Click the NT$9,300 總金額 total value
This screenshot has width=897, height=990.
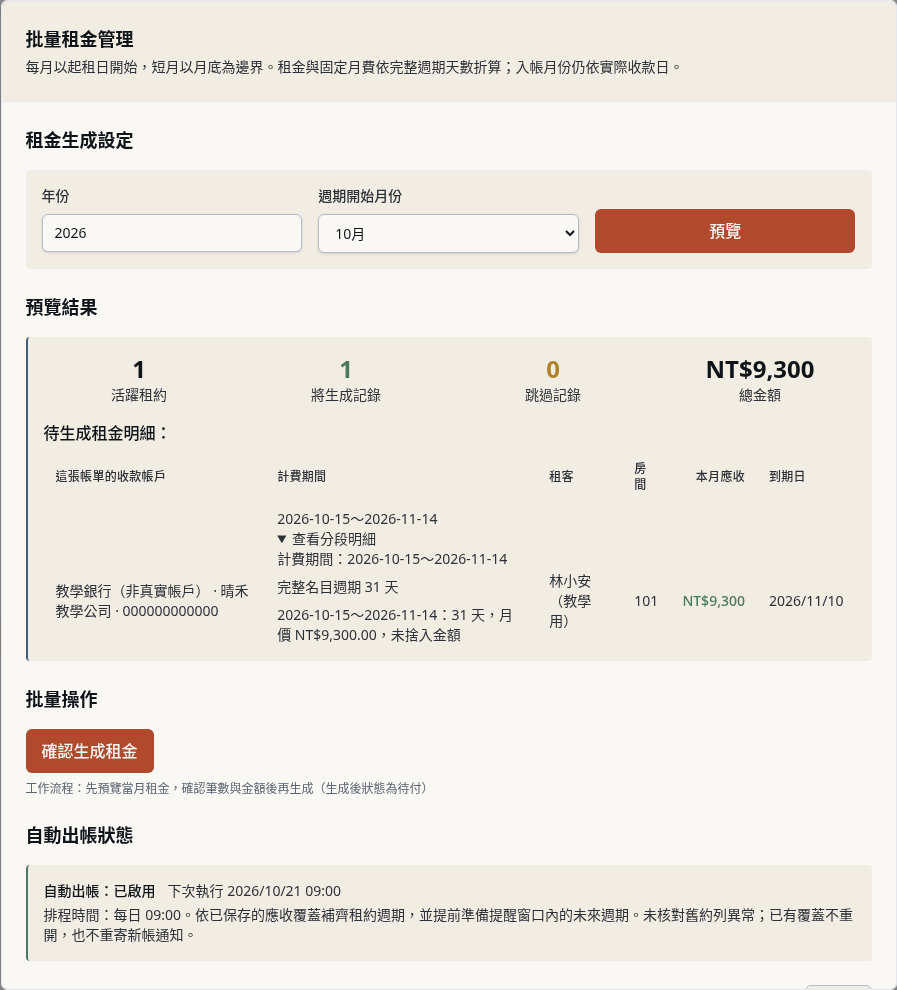[x=760, y=369]
